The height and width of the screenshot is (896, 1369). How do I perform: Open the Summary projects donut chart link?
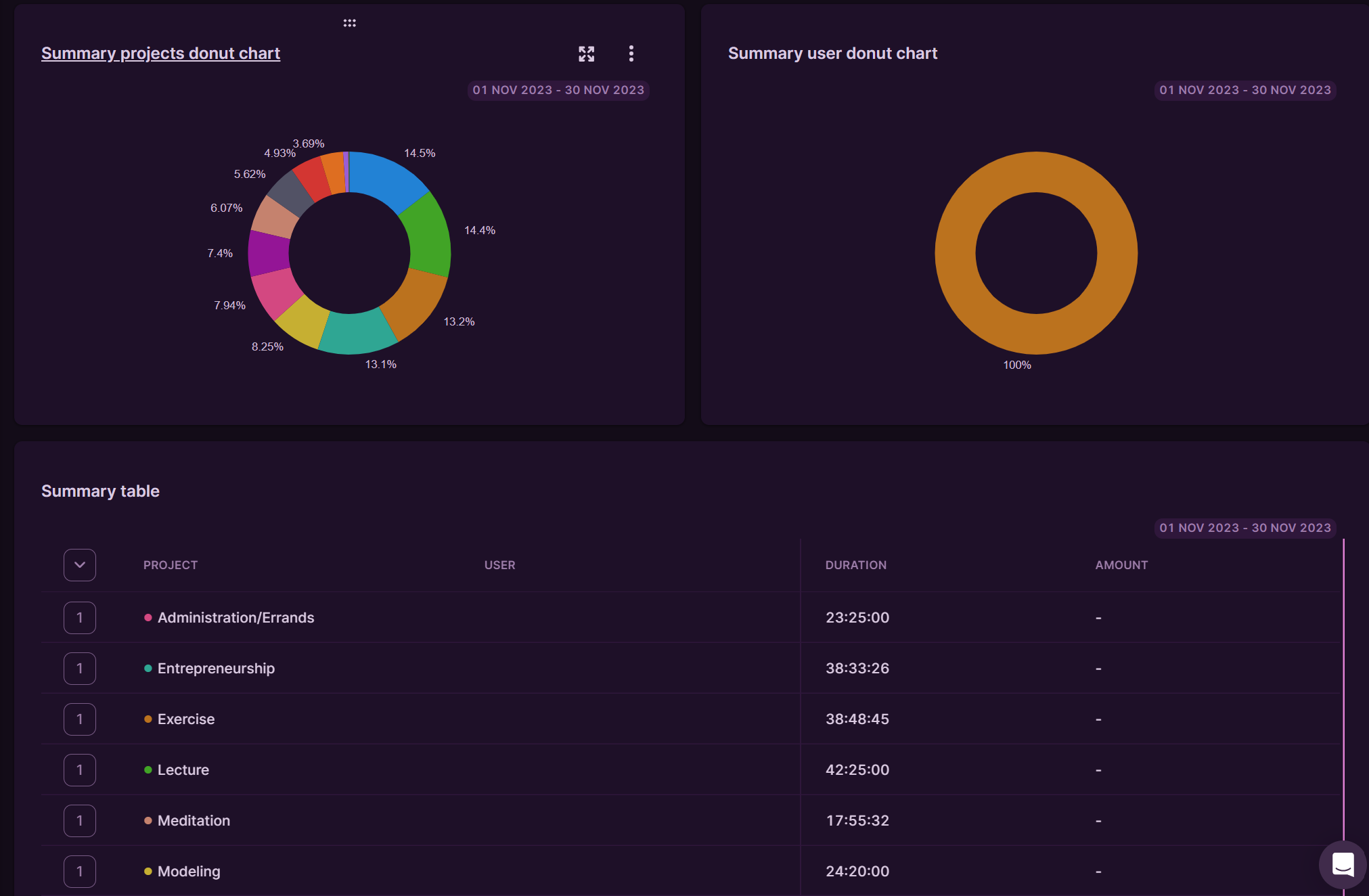click(160, 53)
